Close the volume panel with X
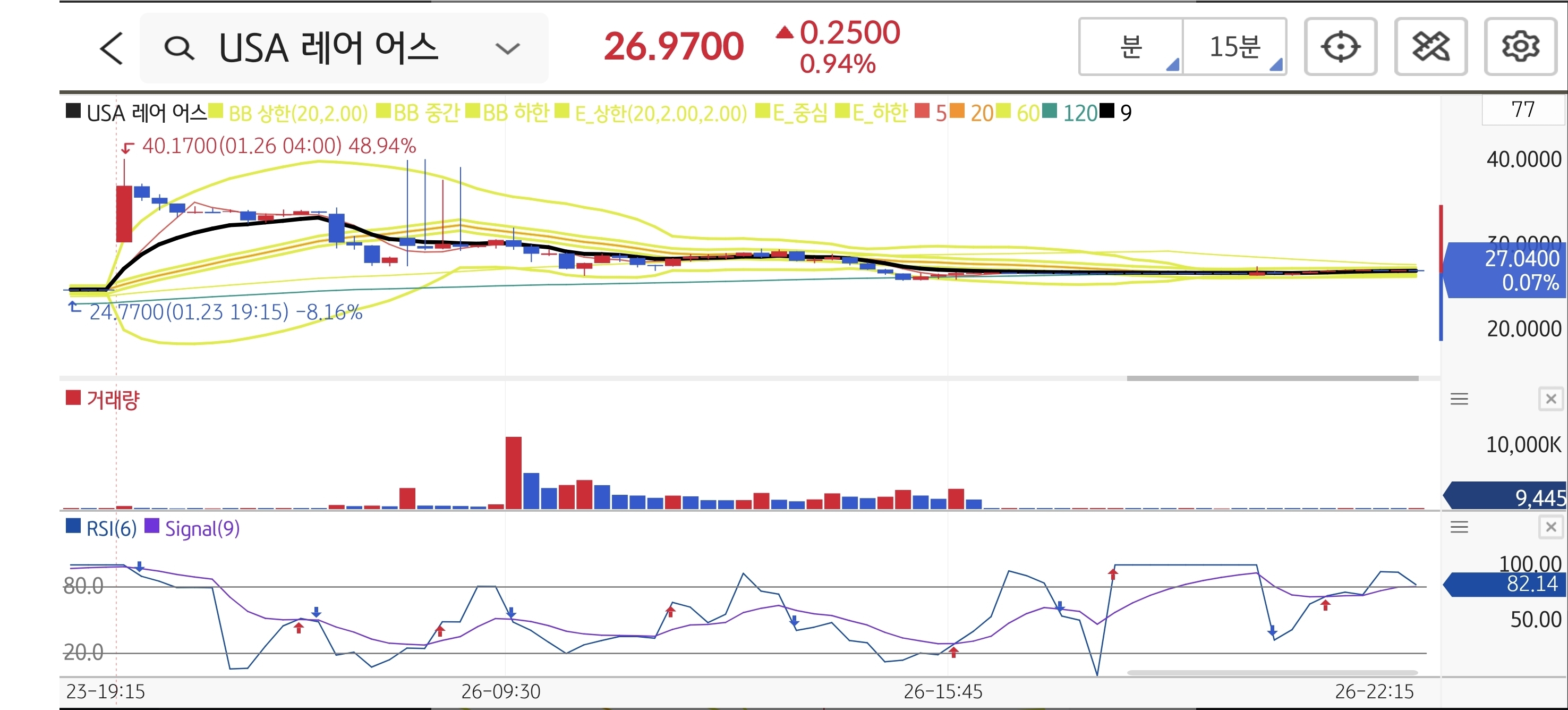The height and width of the screenshot is (710, 1568). [x=1550, y=399]
